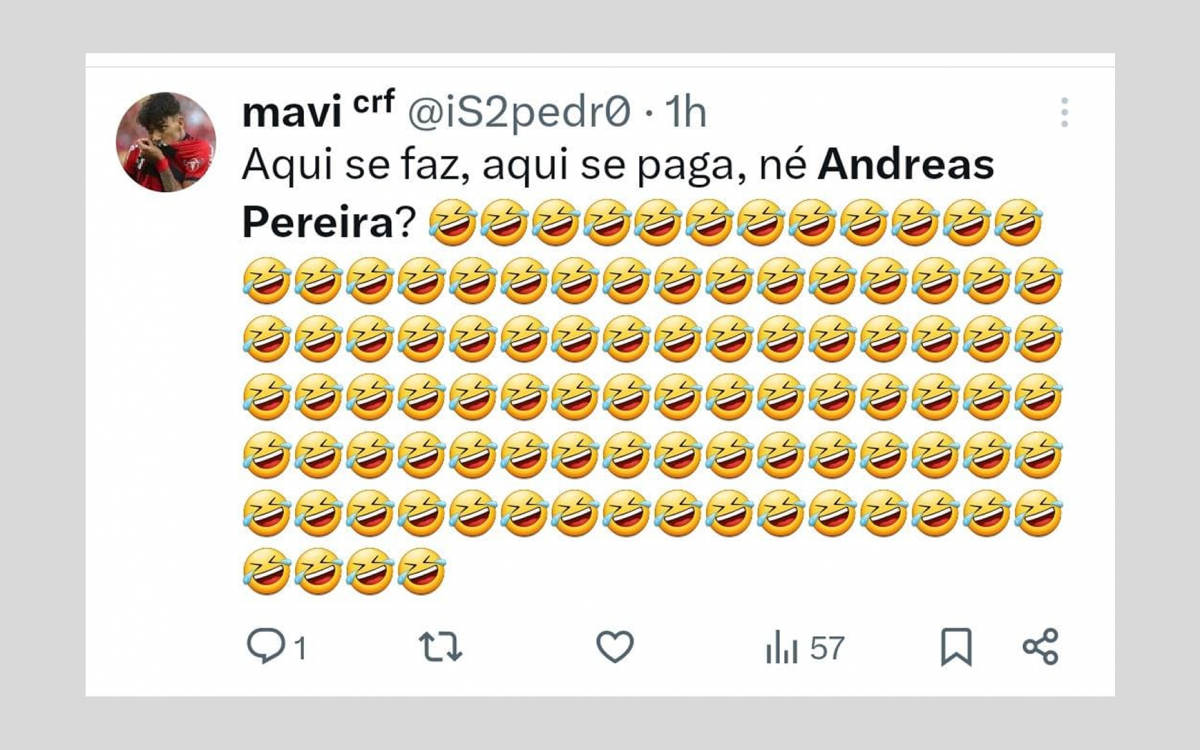Click the 57 views count
The image size is (1200, 750).
click(826, 647)
